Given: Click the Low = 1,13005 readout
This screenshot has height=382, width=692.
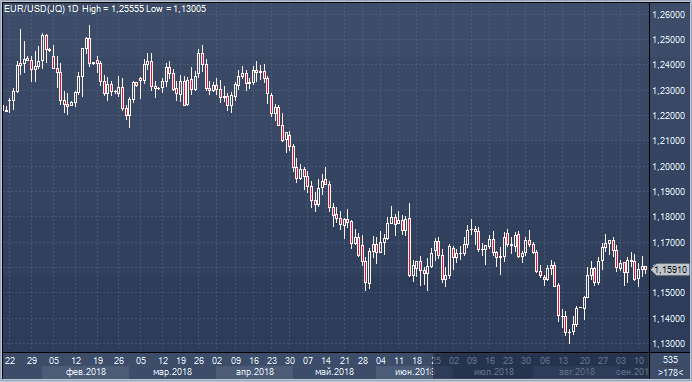Looking at the screenshot, I should coord(176,9).
